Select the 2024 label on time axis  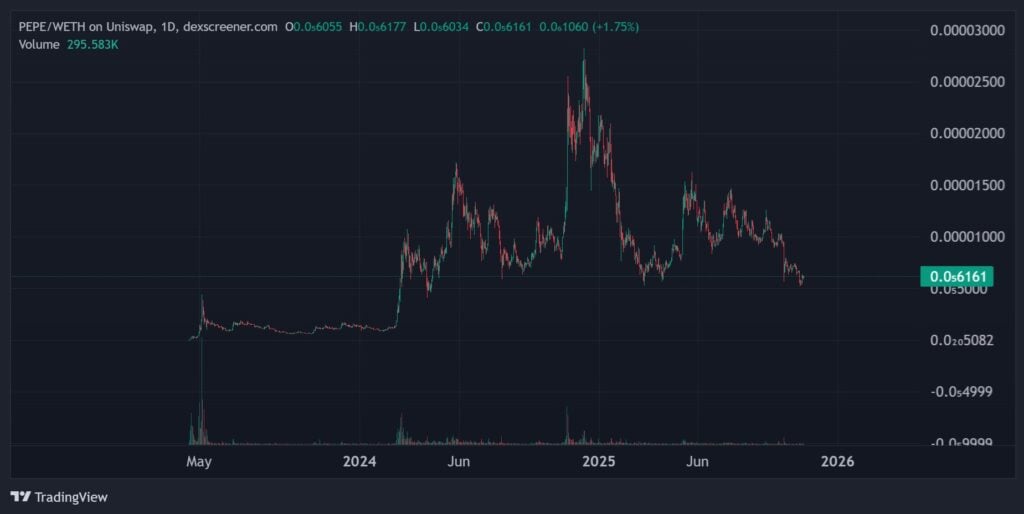coord(359,461)
